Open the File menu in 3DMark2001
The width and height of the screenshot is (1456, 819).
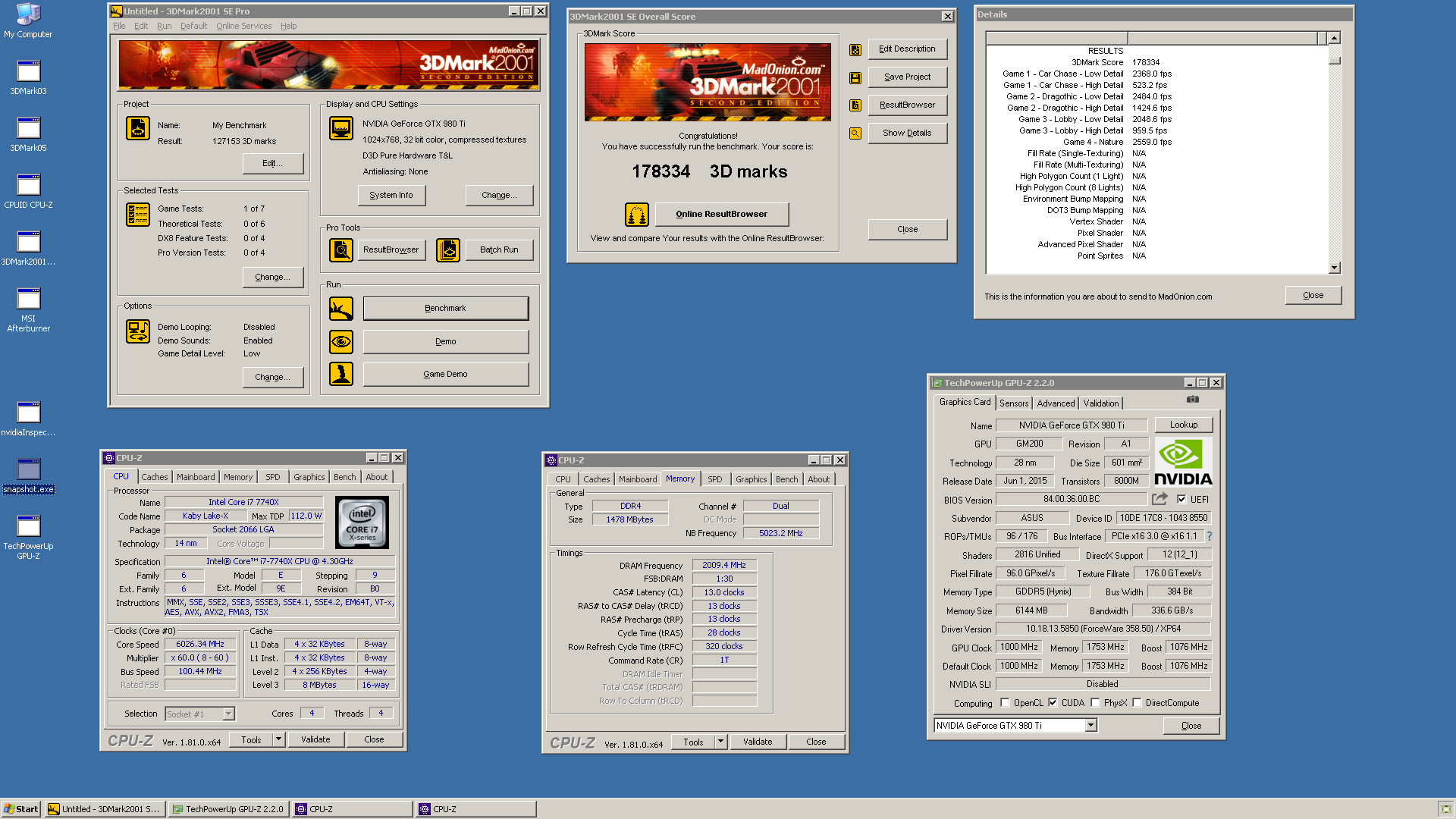coord(119,26)
